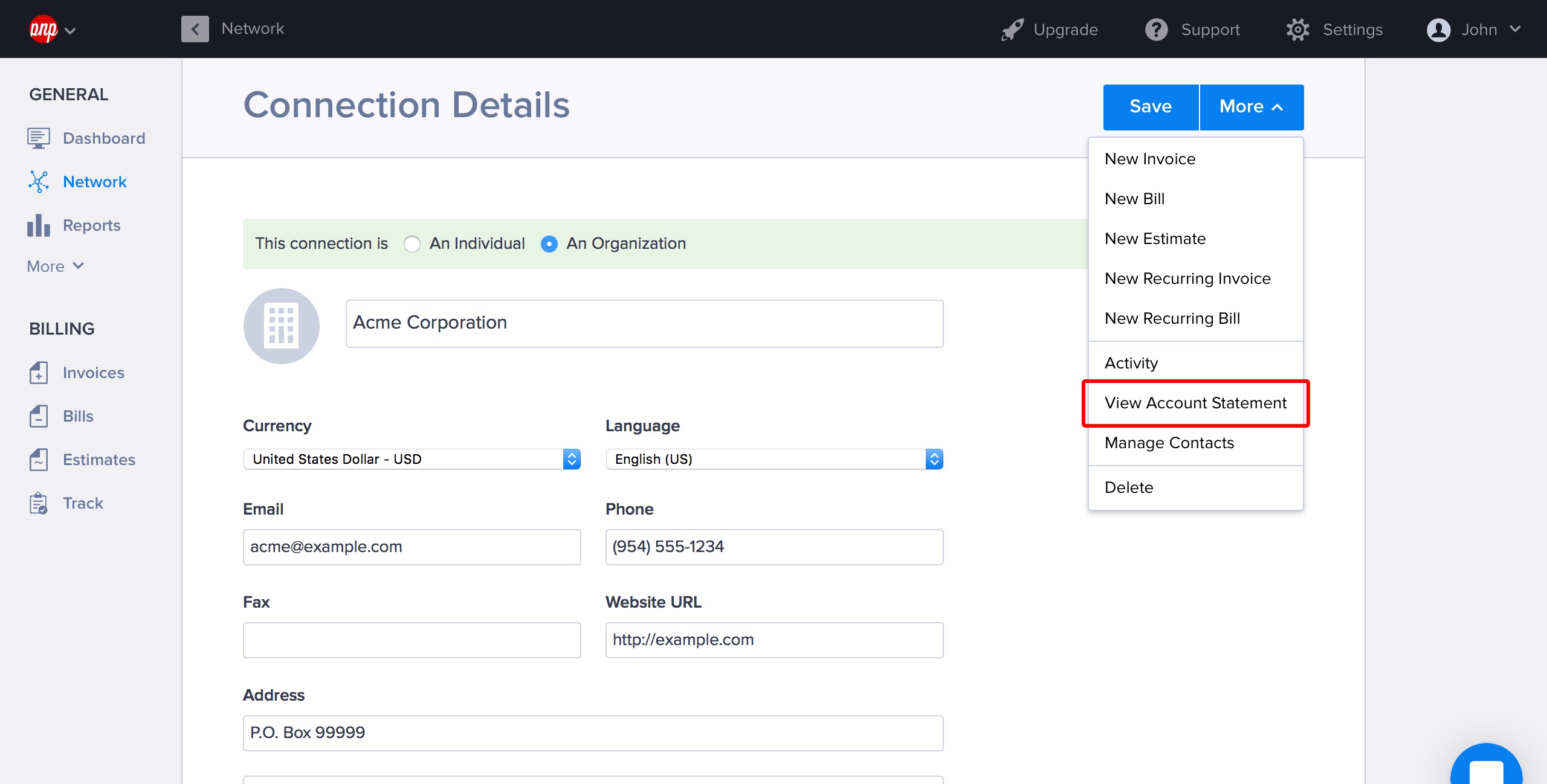Select the An Organization radio option
Screen dimensions: 1547x784
[x=549, y=244]
